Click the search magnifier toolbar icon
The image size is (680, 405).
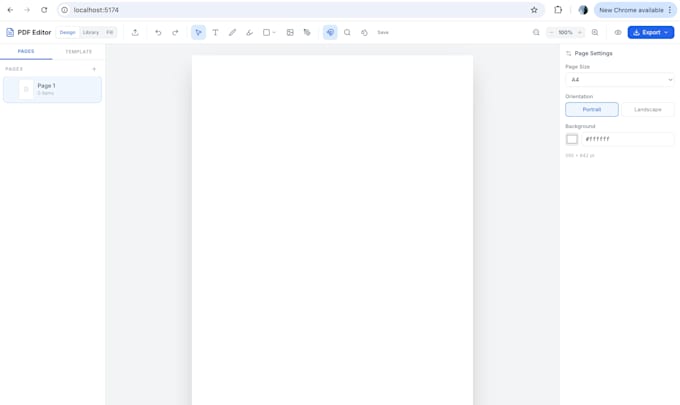point(347,33)
